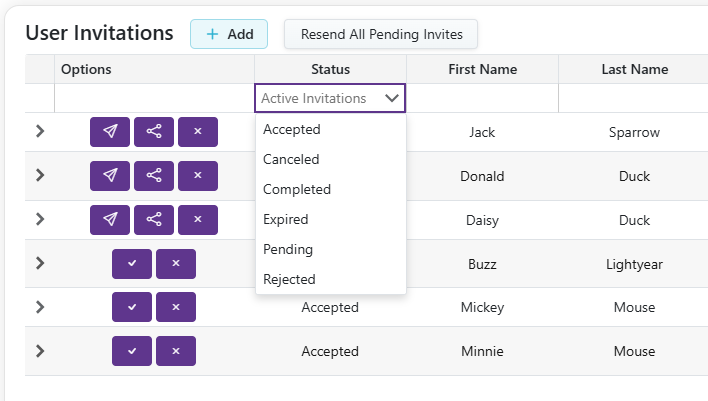The height and width of the screenshot is (401, 708).
Task: Select the first name 'Buzz' cell
Action: tap(482, 264)
